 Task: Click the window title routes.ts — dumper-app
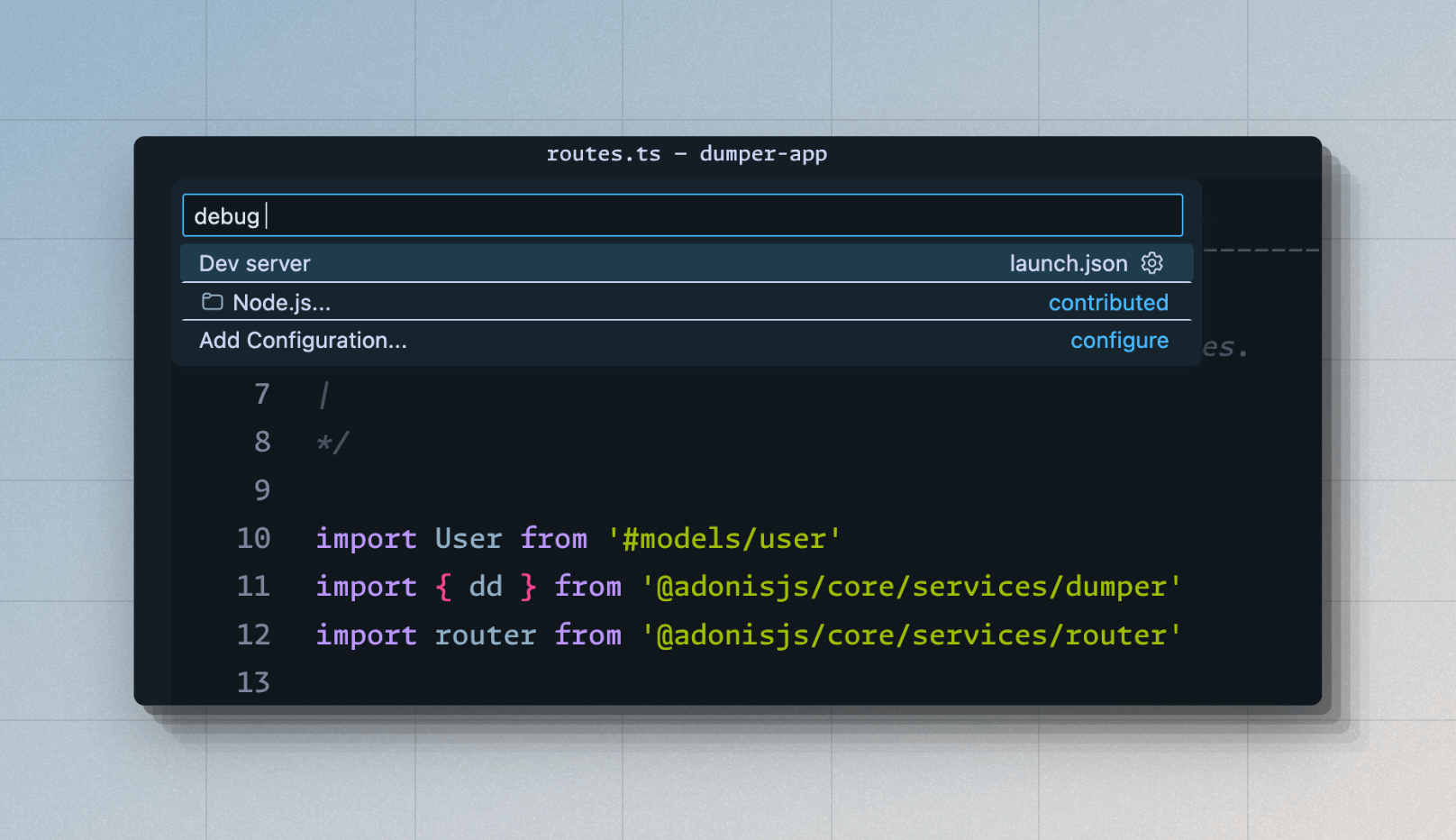click(687, 154)
